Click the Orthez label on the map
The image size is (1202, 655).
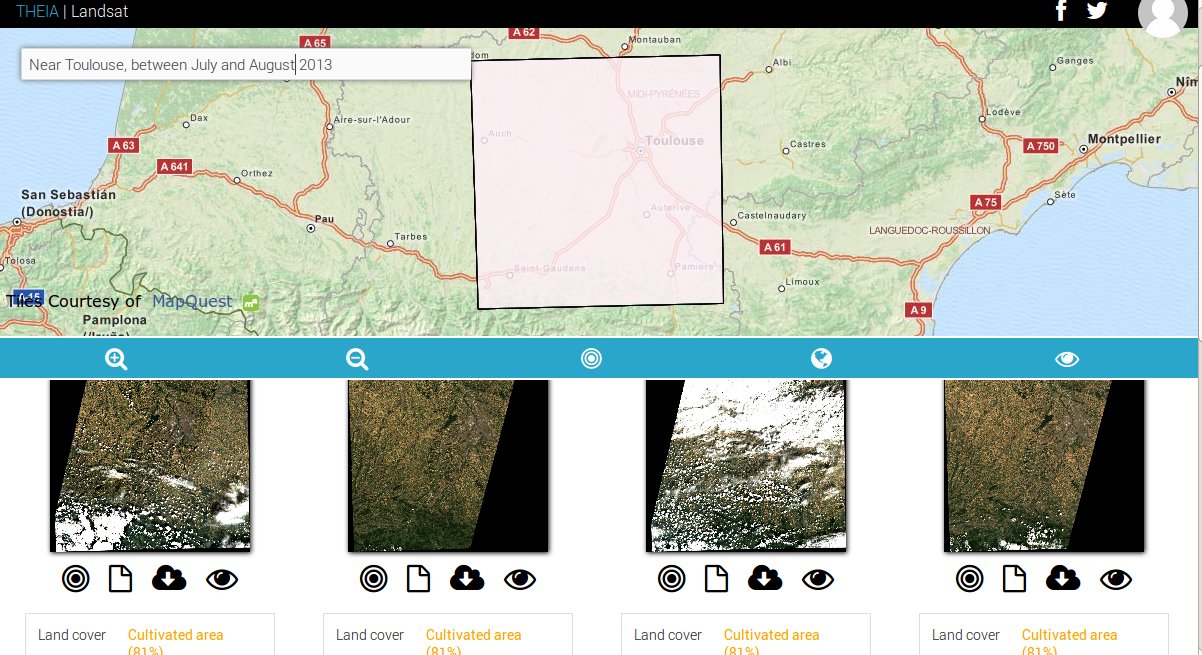point(256,173)
